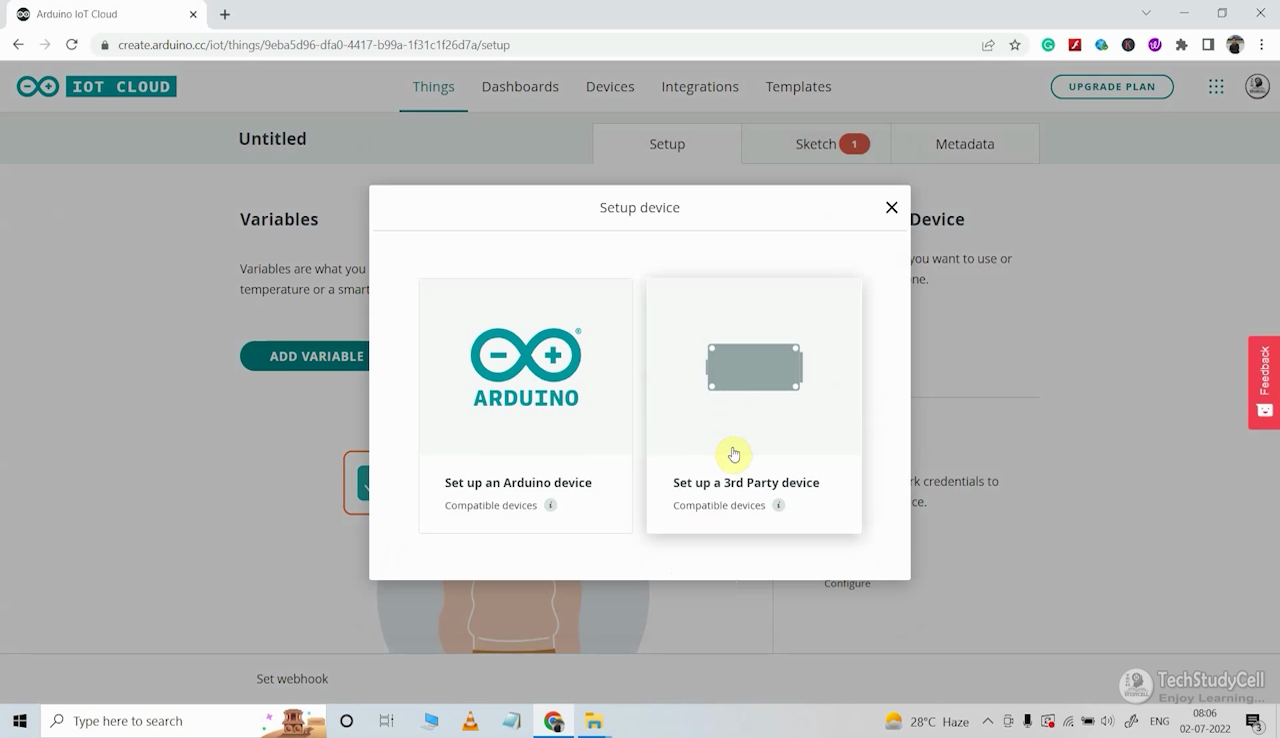Click the ADD VARIABLE button
The image size is (1280, 738).
pos(316,356)
